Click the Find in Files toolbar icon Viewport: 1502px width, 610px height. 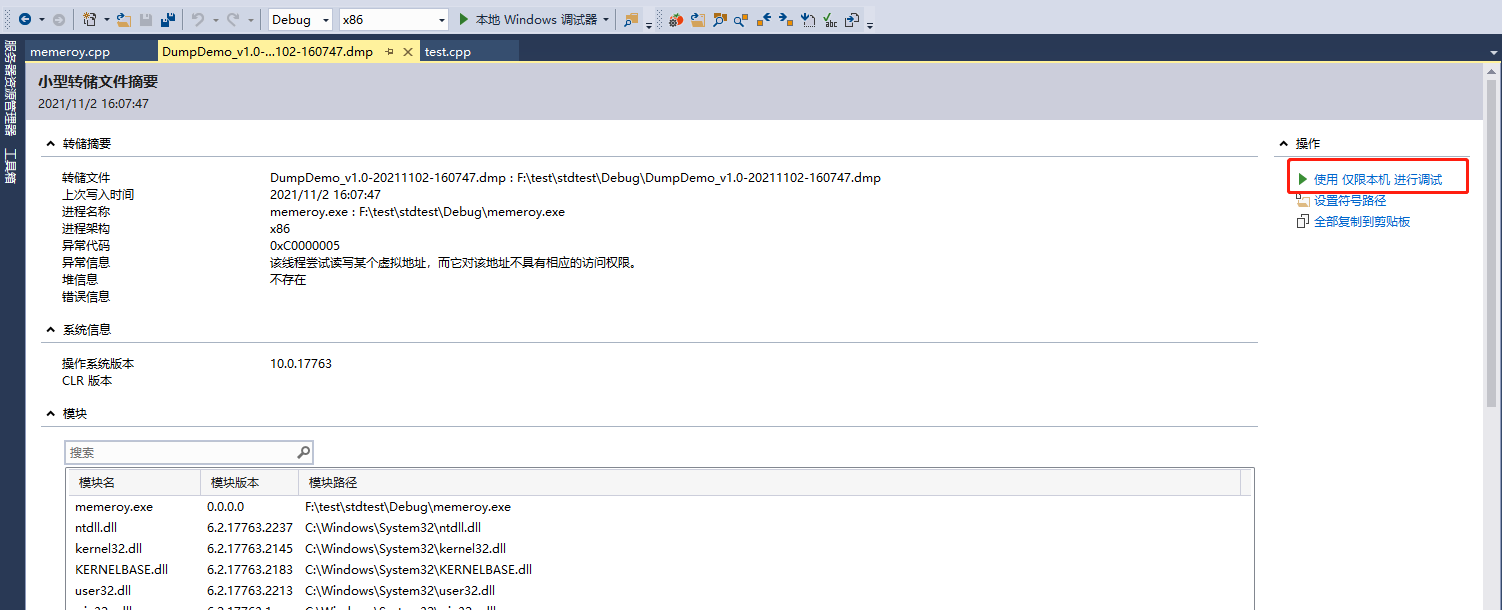coord(631,19)
